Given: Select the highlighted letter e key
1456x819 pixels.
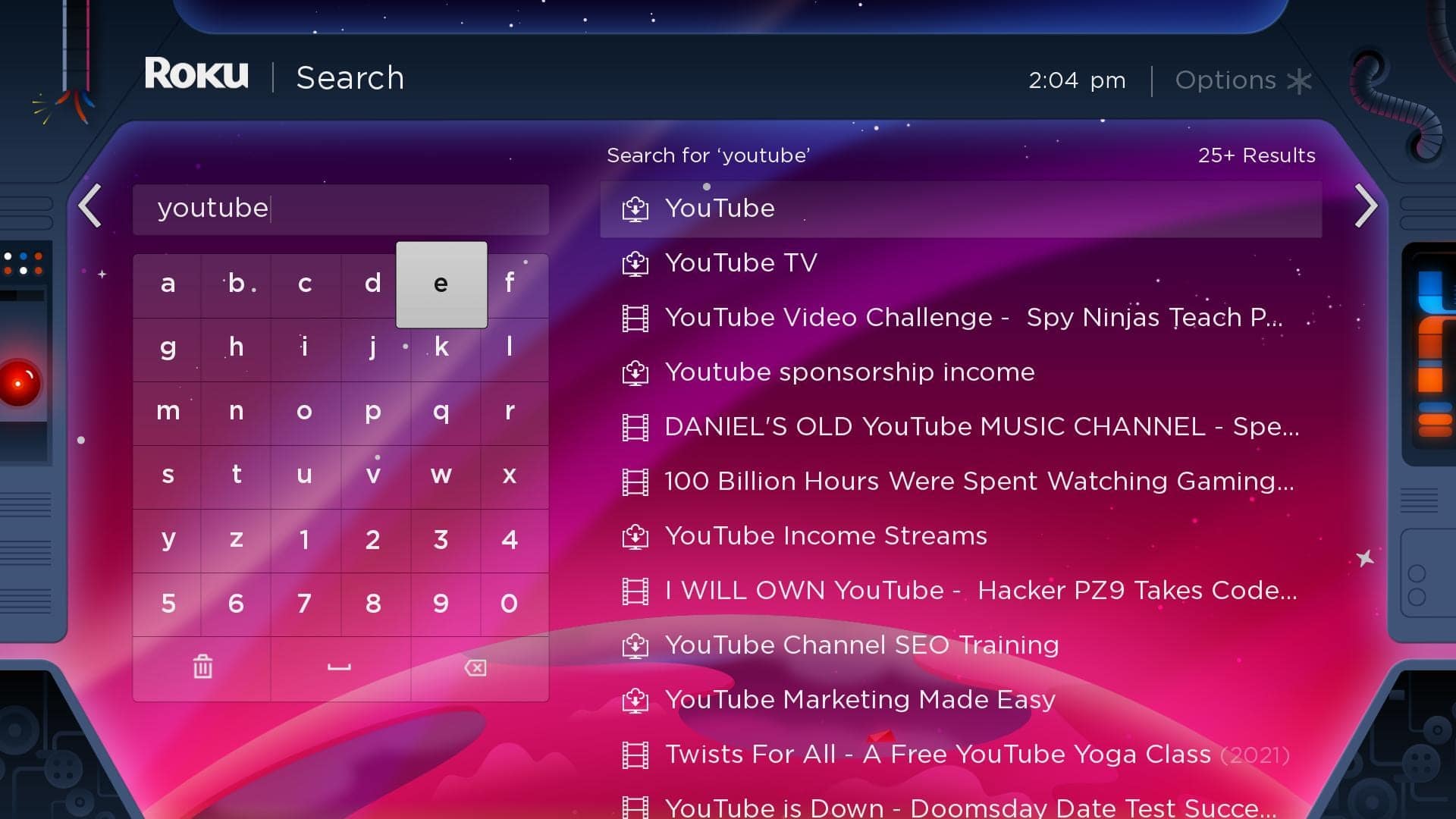Looking at the screenshot, I should pyautogui.click(x=441, y=284).
